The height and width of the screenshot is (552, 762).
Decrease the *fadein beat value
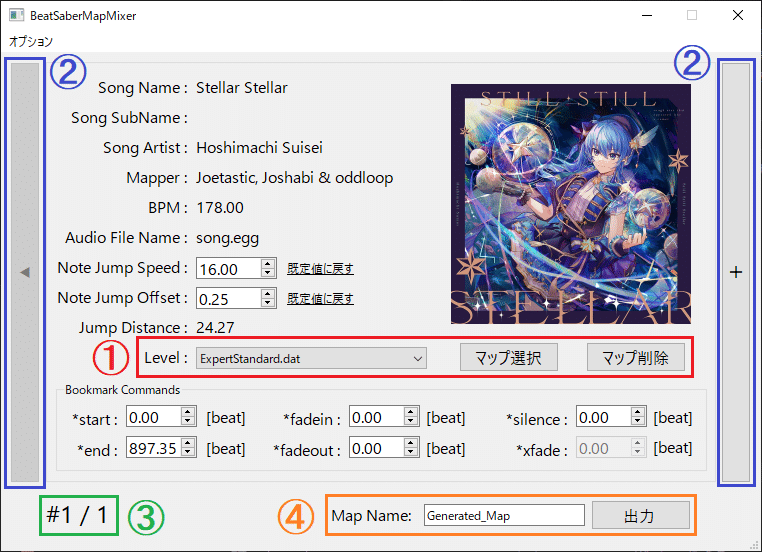point(411,421)
